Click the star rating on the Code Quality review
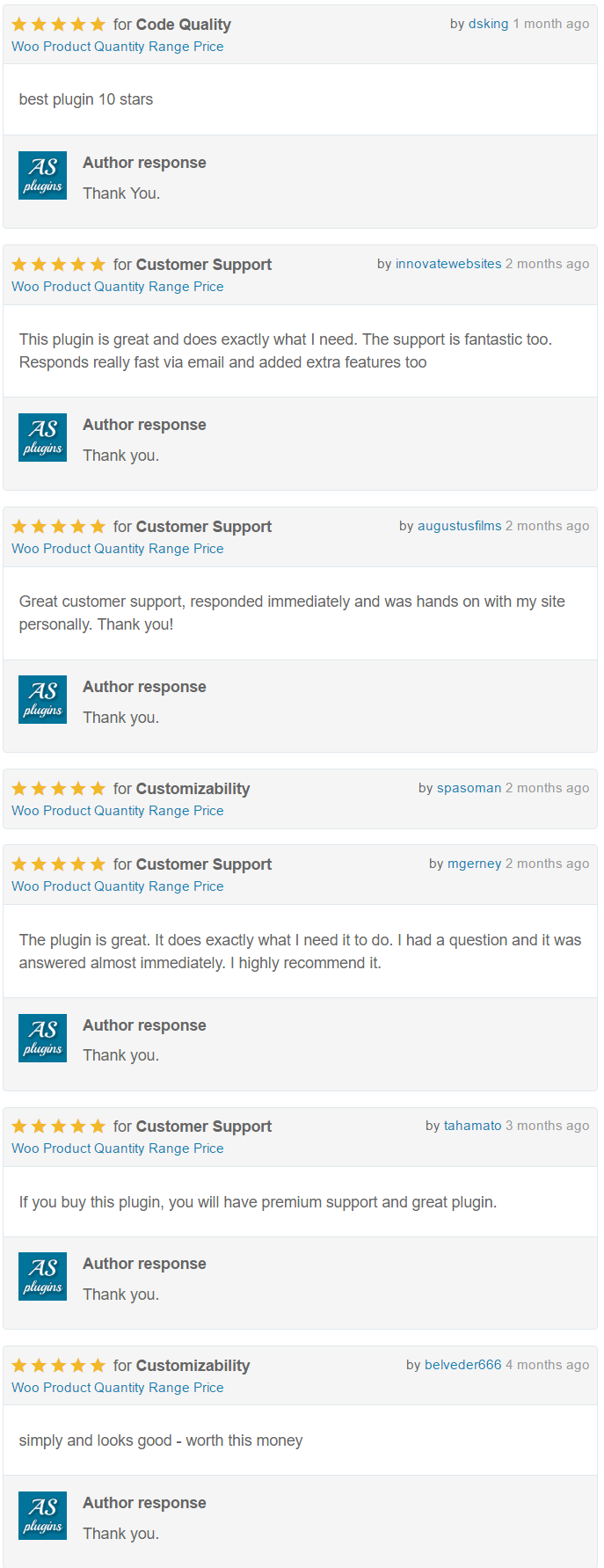 click(58, 25)
